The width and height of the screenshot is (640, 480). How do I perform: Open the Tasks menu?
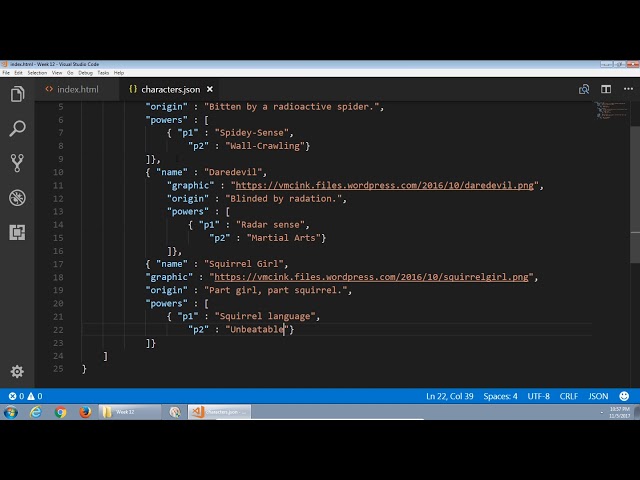point(103,73)
